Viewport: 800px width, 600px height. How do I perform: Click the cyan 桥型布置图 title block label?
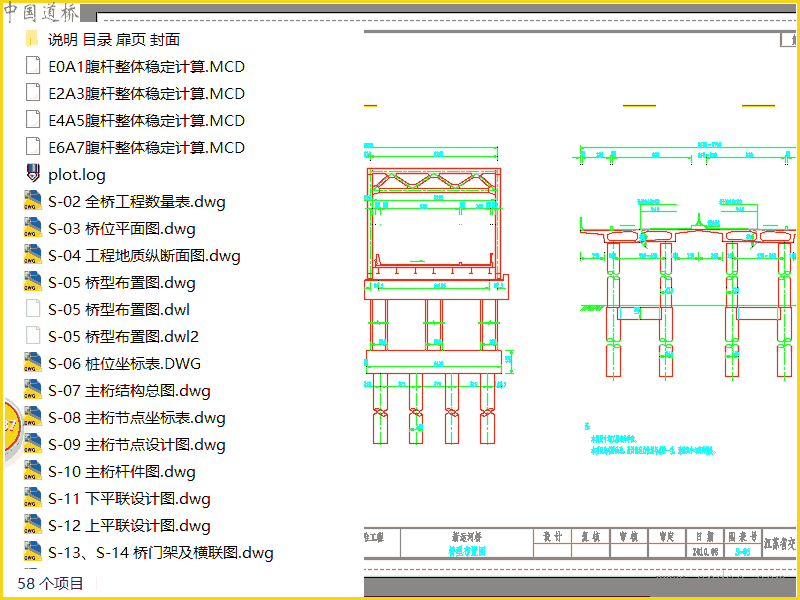(x=467, y=551)
